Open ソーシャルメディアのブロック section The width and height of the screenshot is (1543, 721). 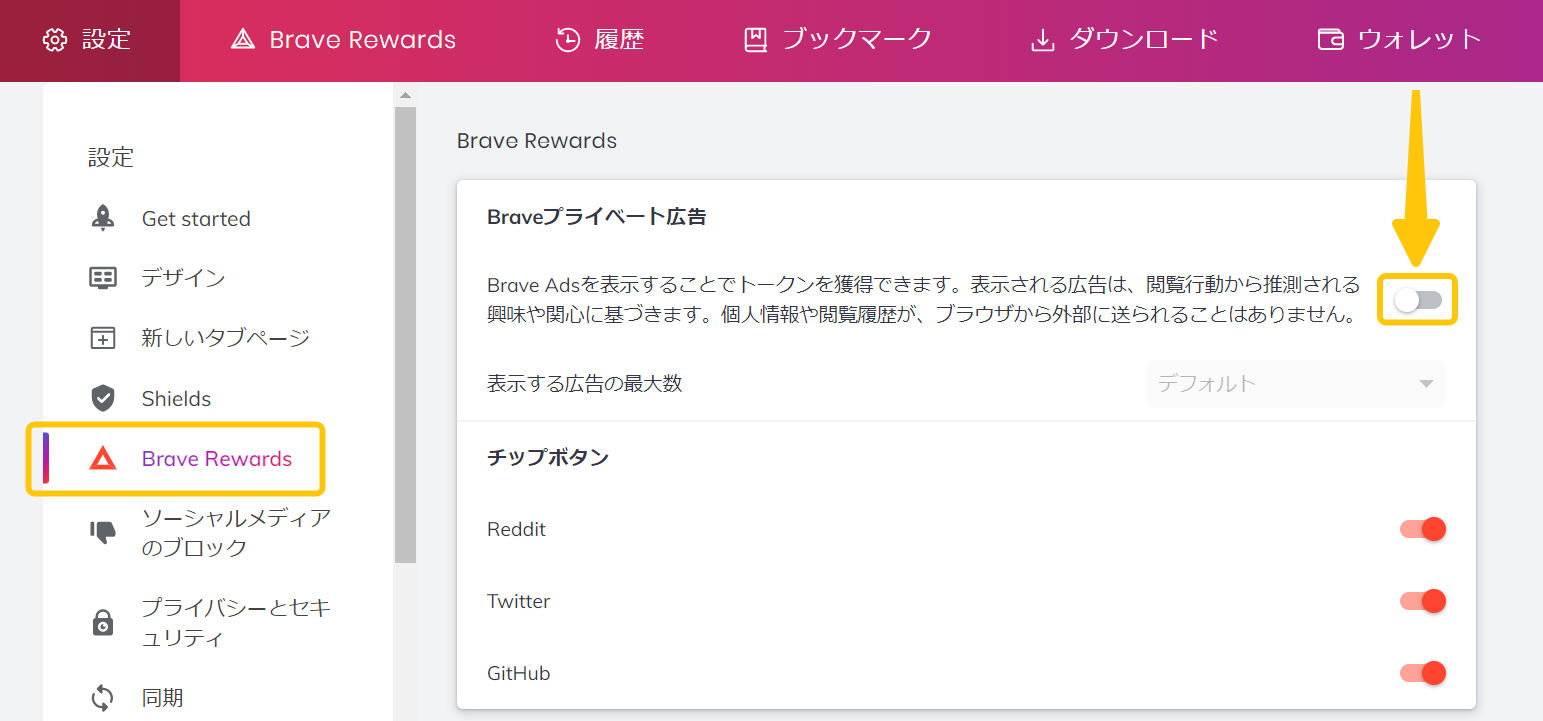(236, 533)
